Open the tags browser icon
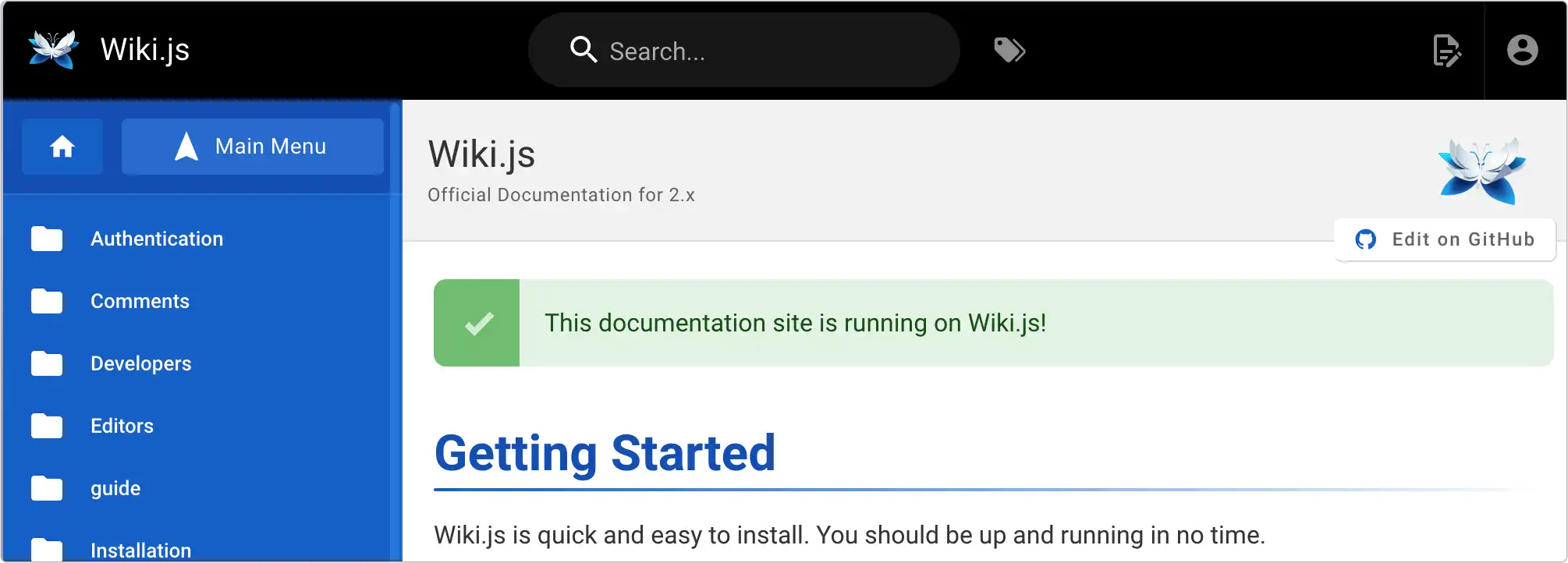Screen dimensions: 1568x563 point(1009,51)
